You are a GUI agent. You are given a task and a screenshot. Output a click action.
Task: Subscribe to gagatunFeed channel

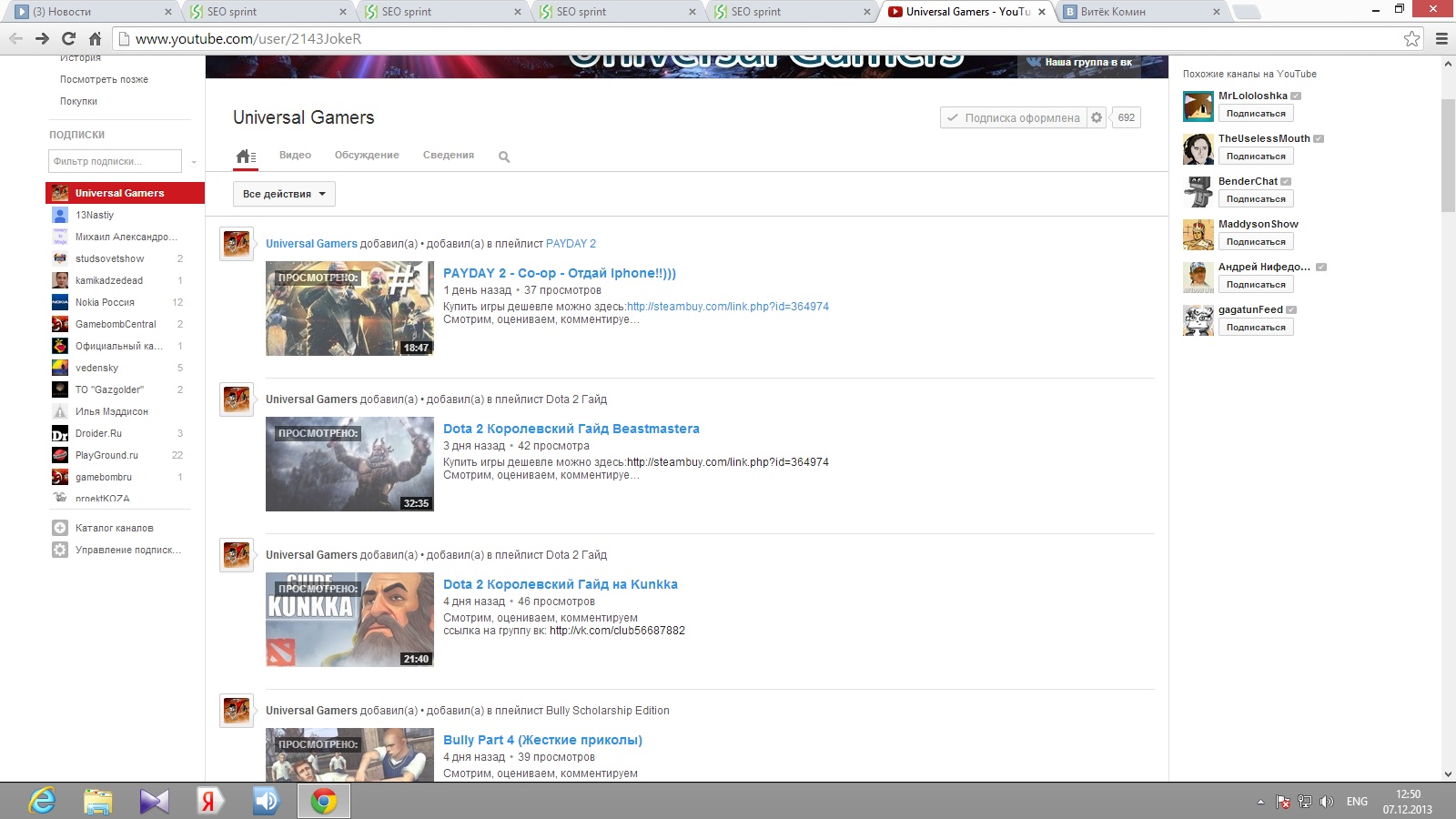1256,328
